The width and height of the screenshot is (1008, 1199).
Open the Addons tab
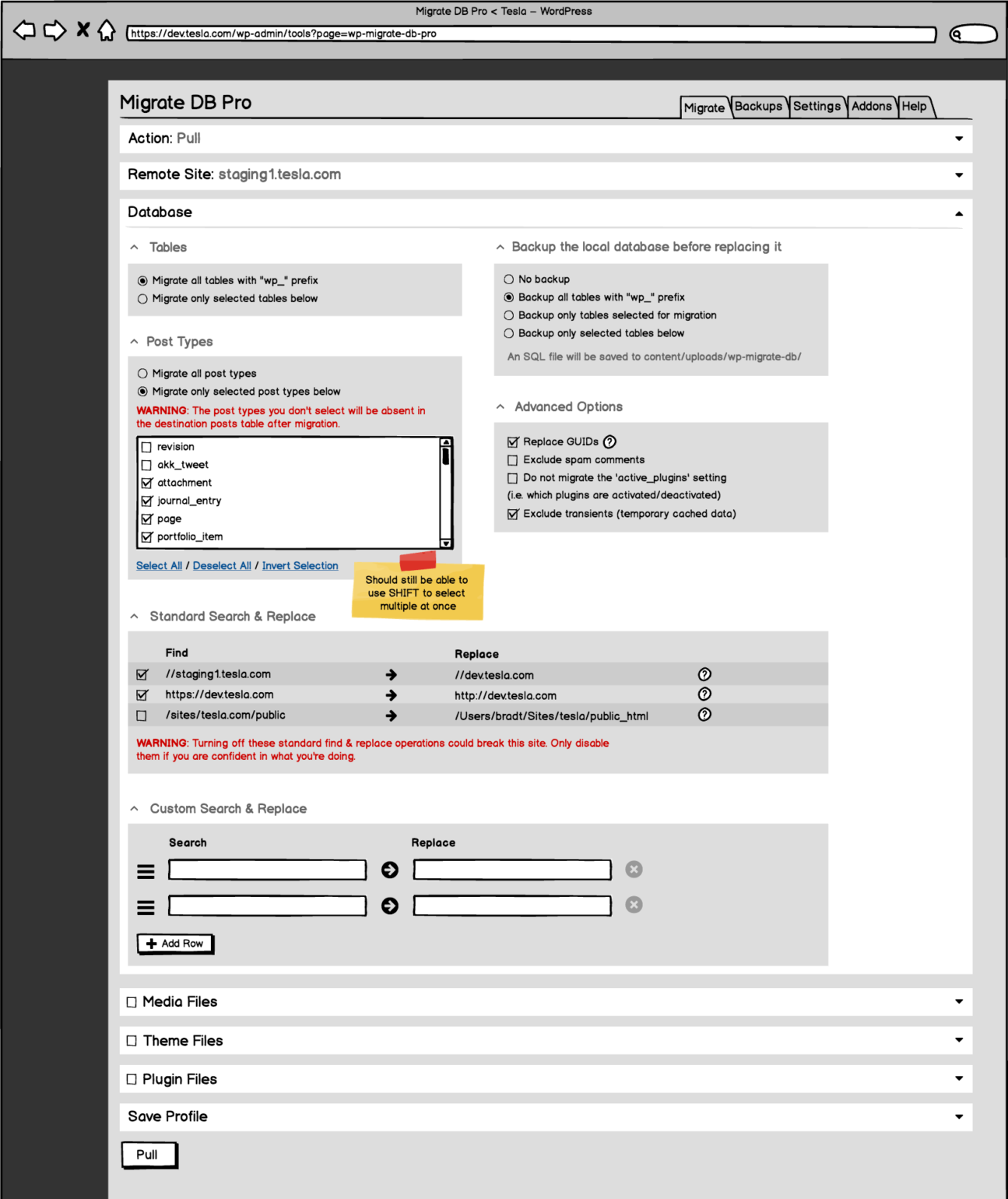(871, 107)
